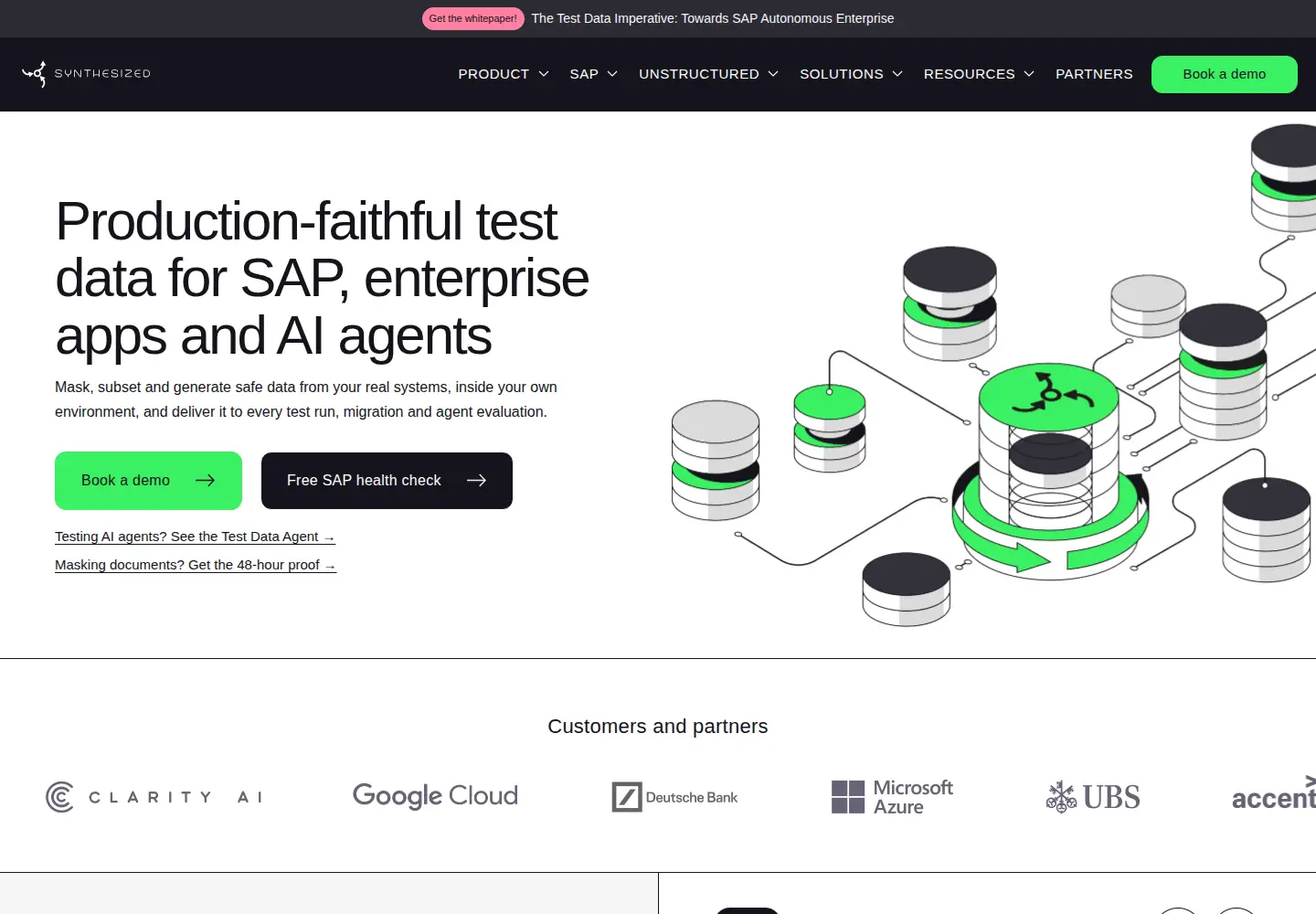Open The Test Data Imperative banner text
This screenshot has width=1316, height=914.
coord(713,18)
